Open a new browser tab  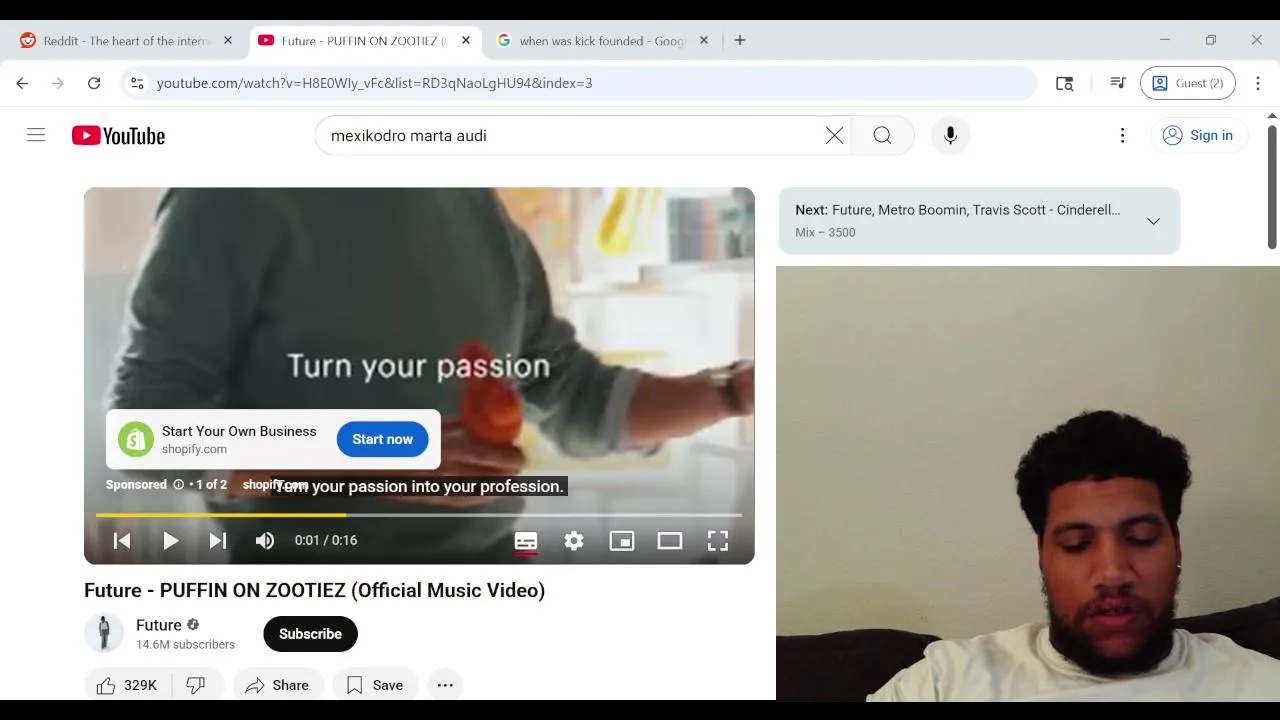tap(740, 41)
